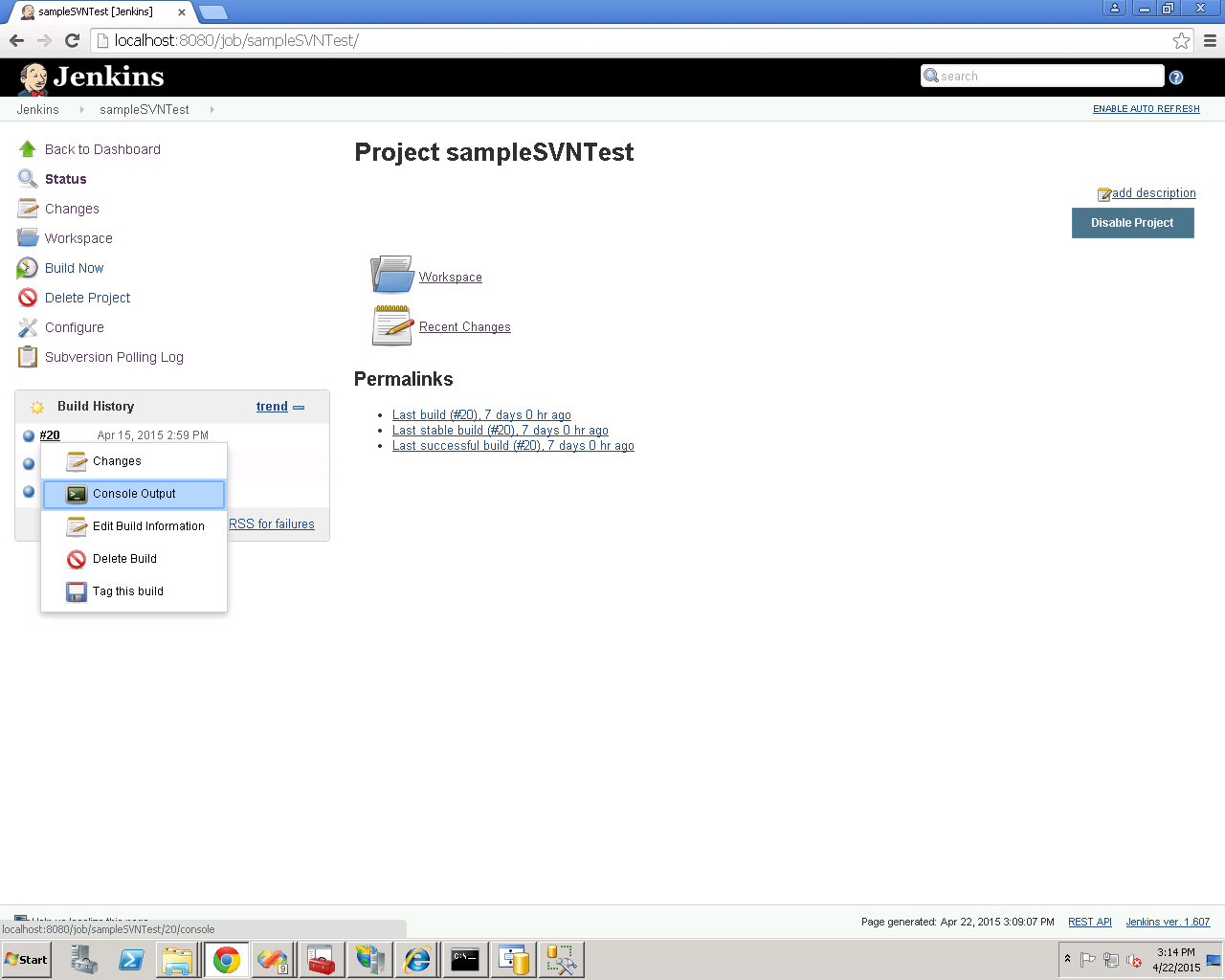Click the browser Forward arrow
The image size is (1225, 980).
point(44,40)
